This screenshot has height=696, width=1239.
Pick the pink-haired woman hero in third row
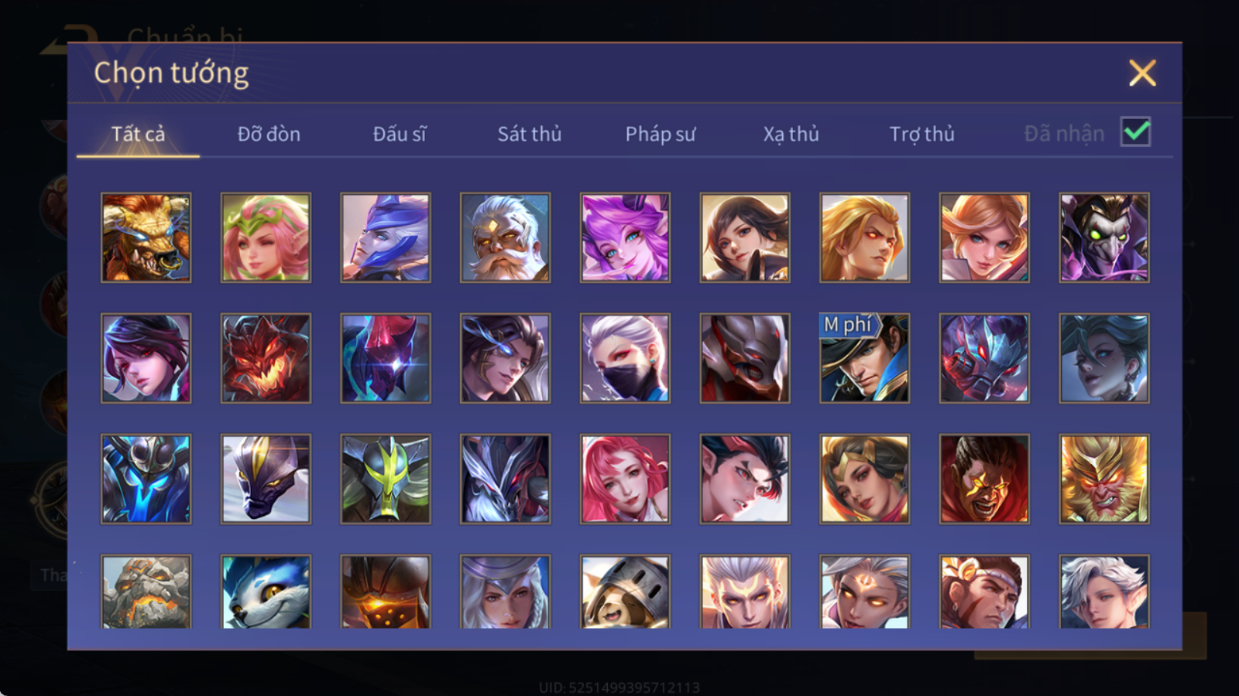[625, 478]
